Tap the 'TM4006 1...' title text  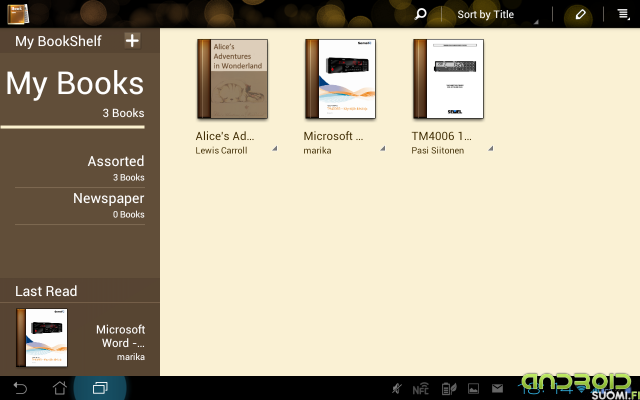(x=441, y=136)
